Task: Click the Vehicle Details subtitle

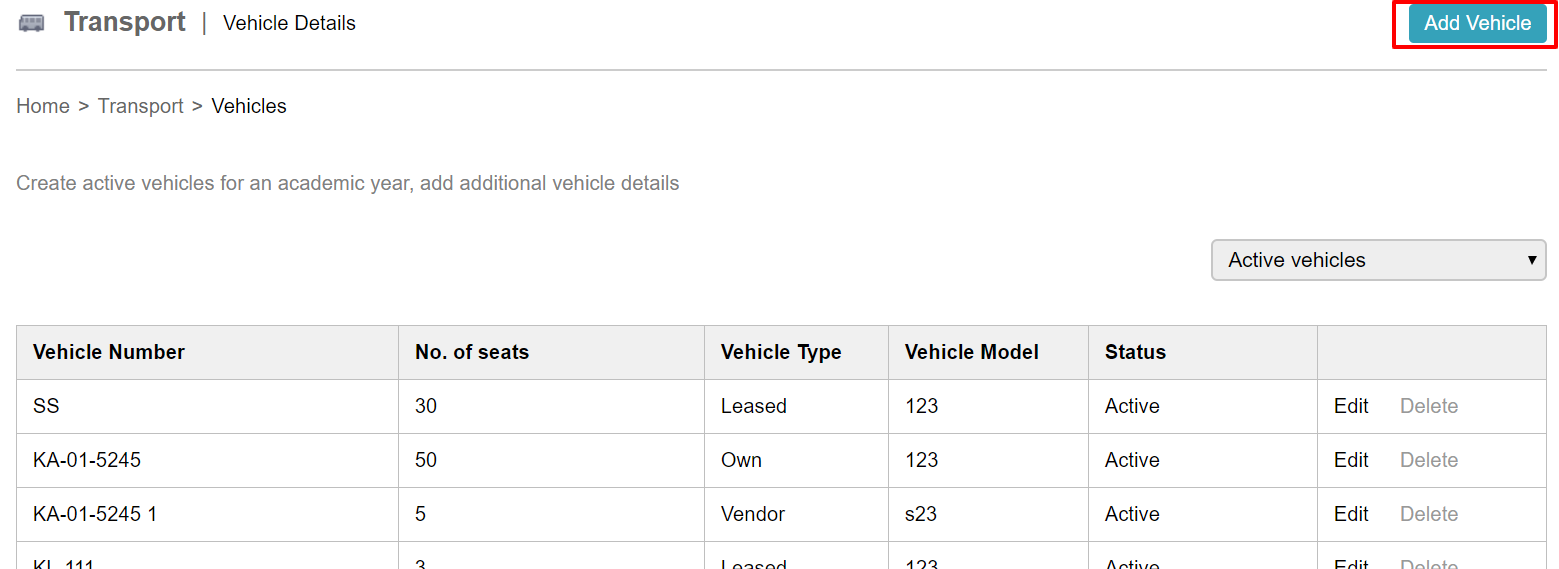Action: tap(289, 23)
